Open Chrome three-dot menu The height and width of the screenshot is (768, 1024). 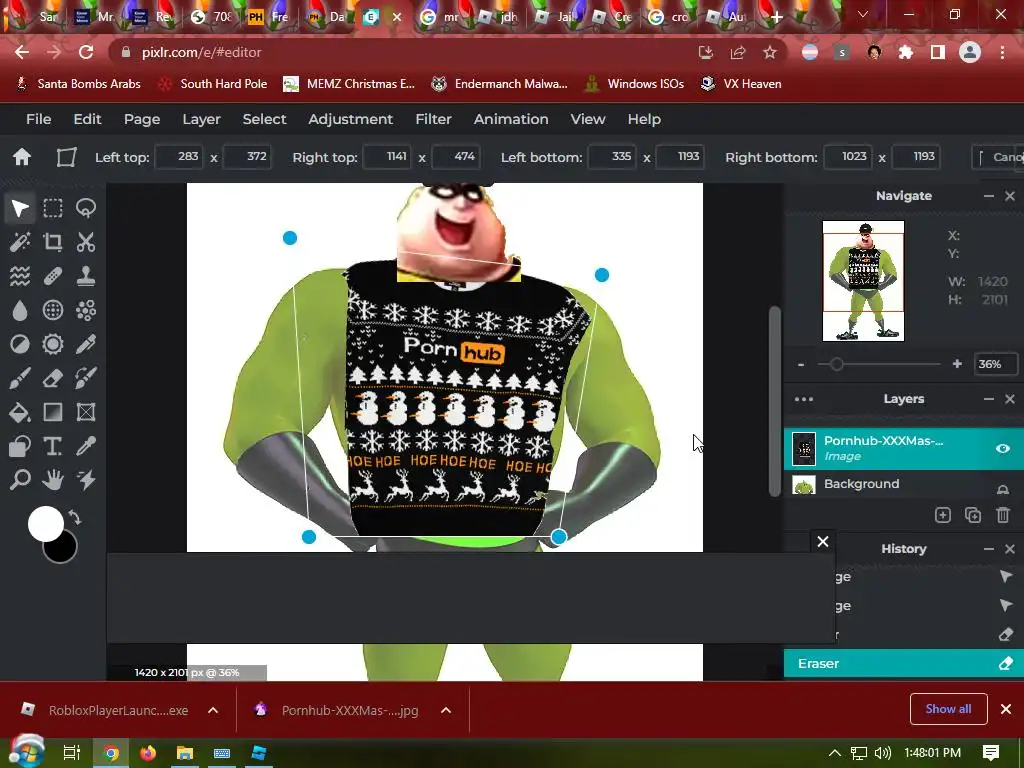coord(1002,52)
